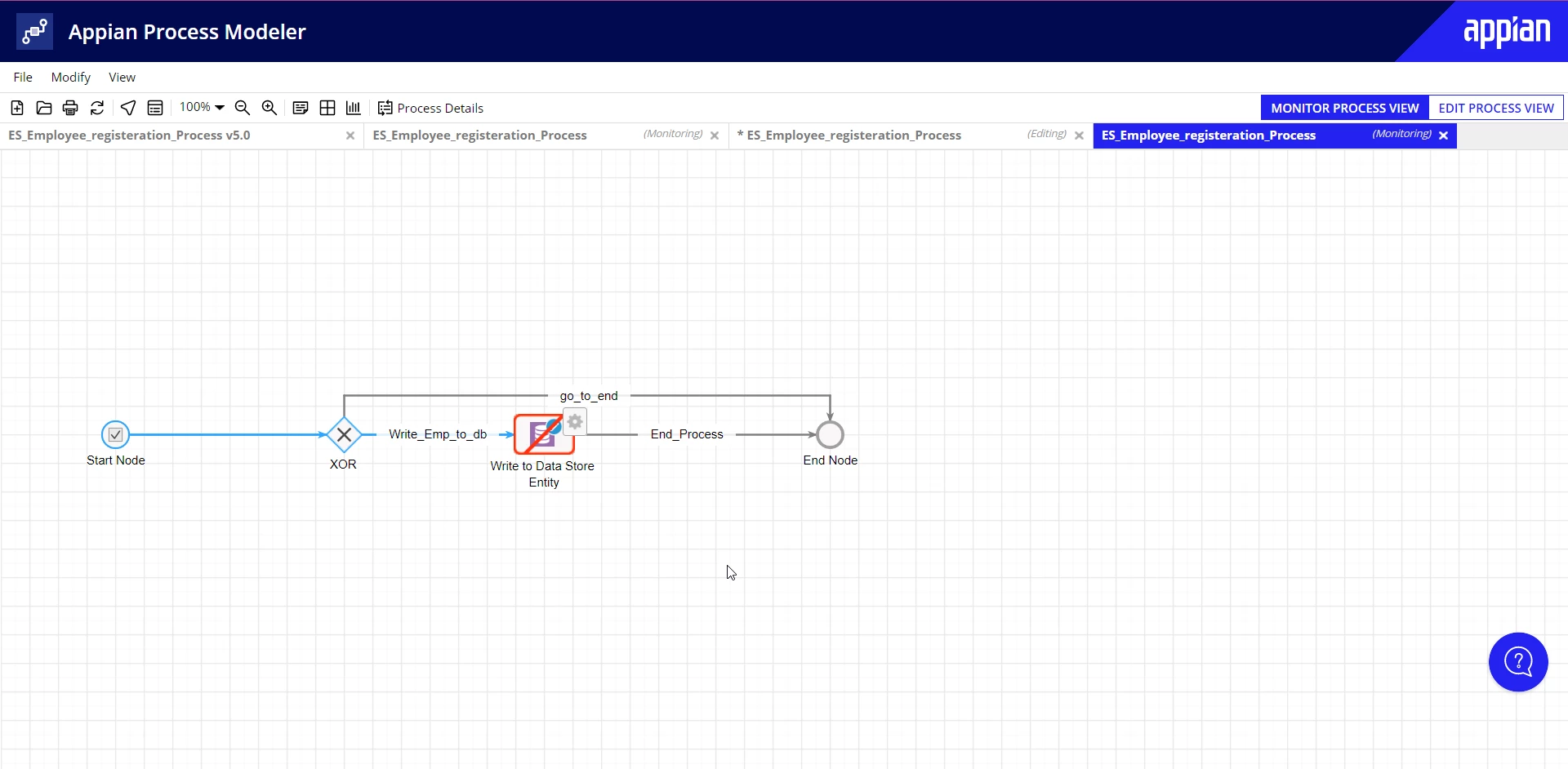Click the End_Process flow label
The height and width of the screenshot is (769, 1568).
pos(687,434)
